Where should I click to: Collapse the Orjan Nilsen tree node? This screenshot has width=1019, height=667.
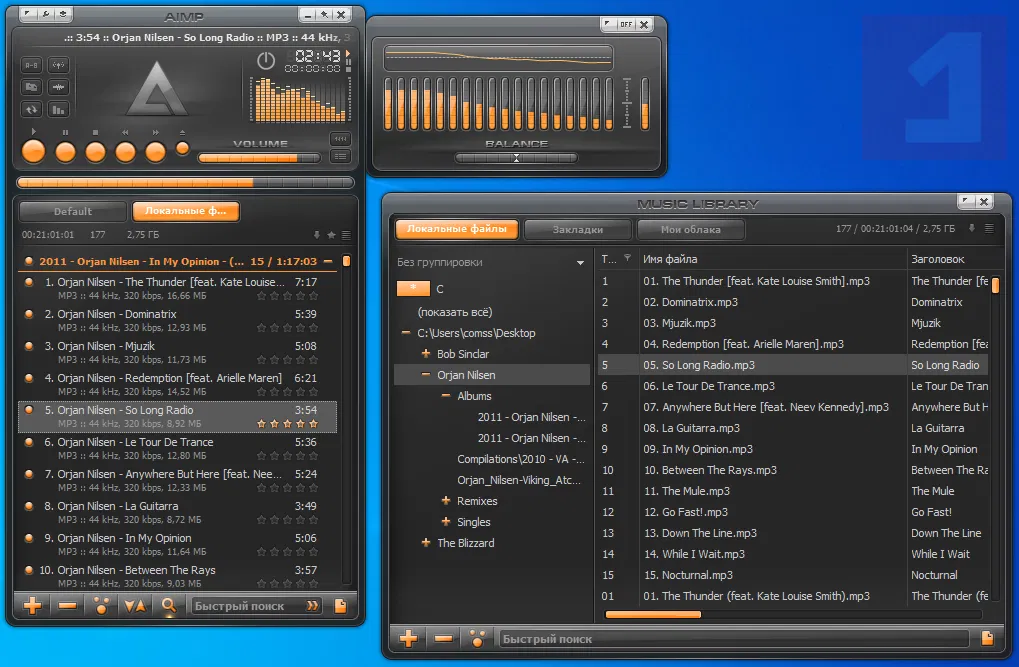coord(426,374)
